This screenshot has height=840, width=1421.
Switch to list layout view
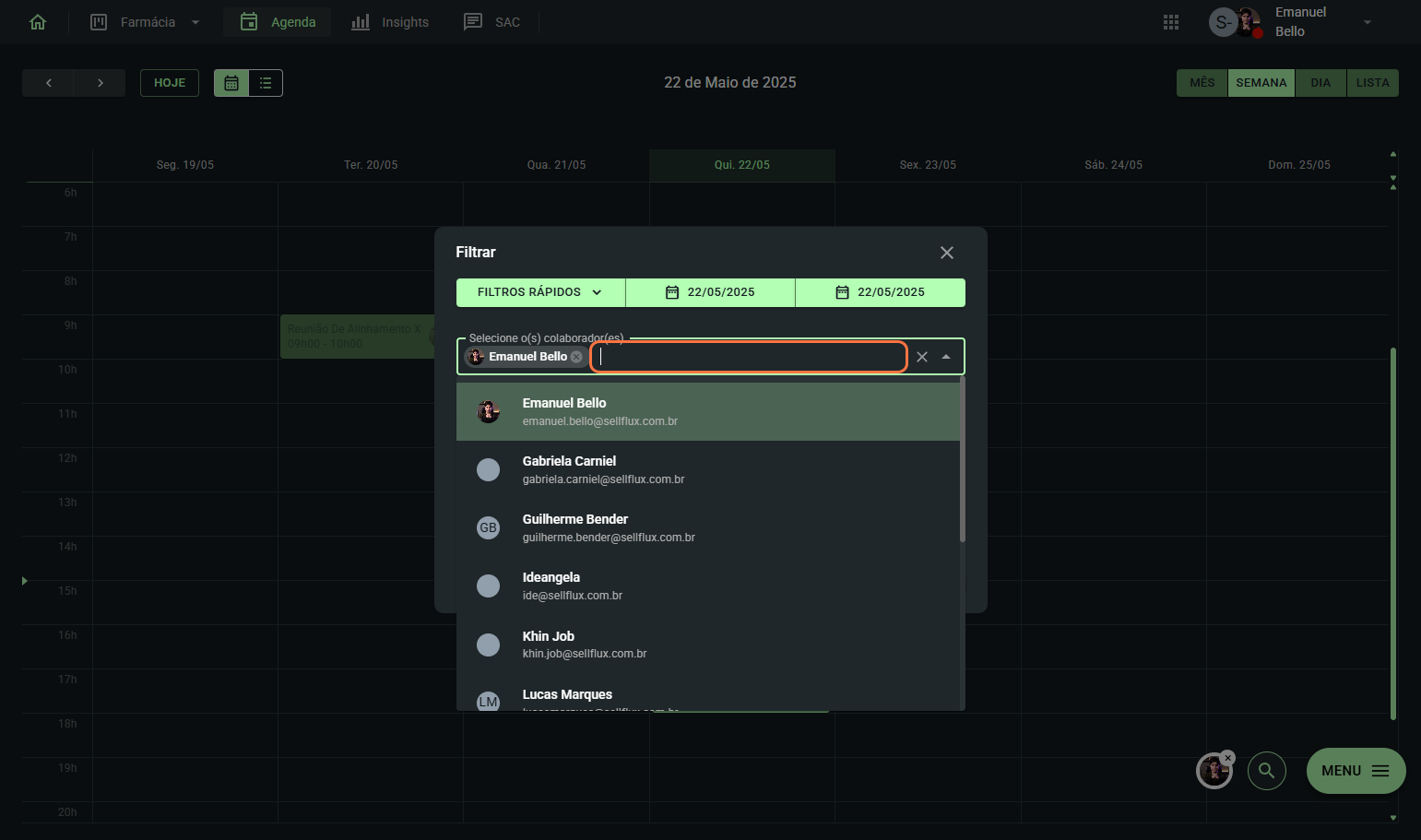click(x=266, y=83)
